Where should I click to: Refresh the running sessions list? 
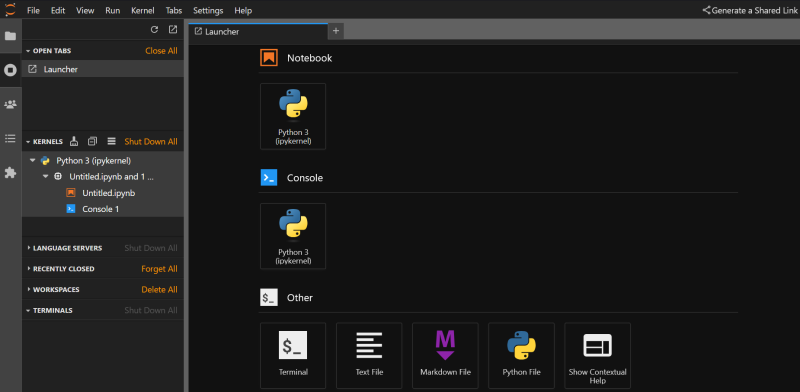click(x=155, y=30)
